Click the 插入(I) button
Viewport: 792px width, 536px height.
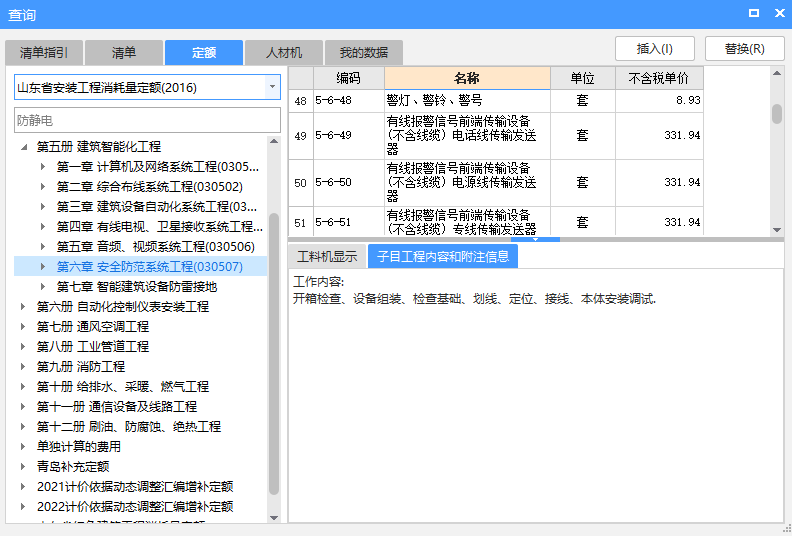click(655, 49)
